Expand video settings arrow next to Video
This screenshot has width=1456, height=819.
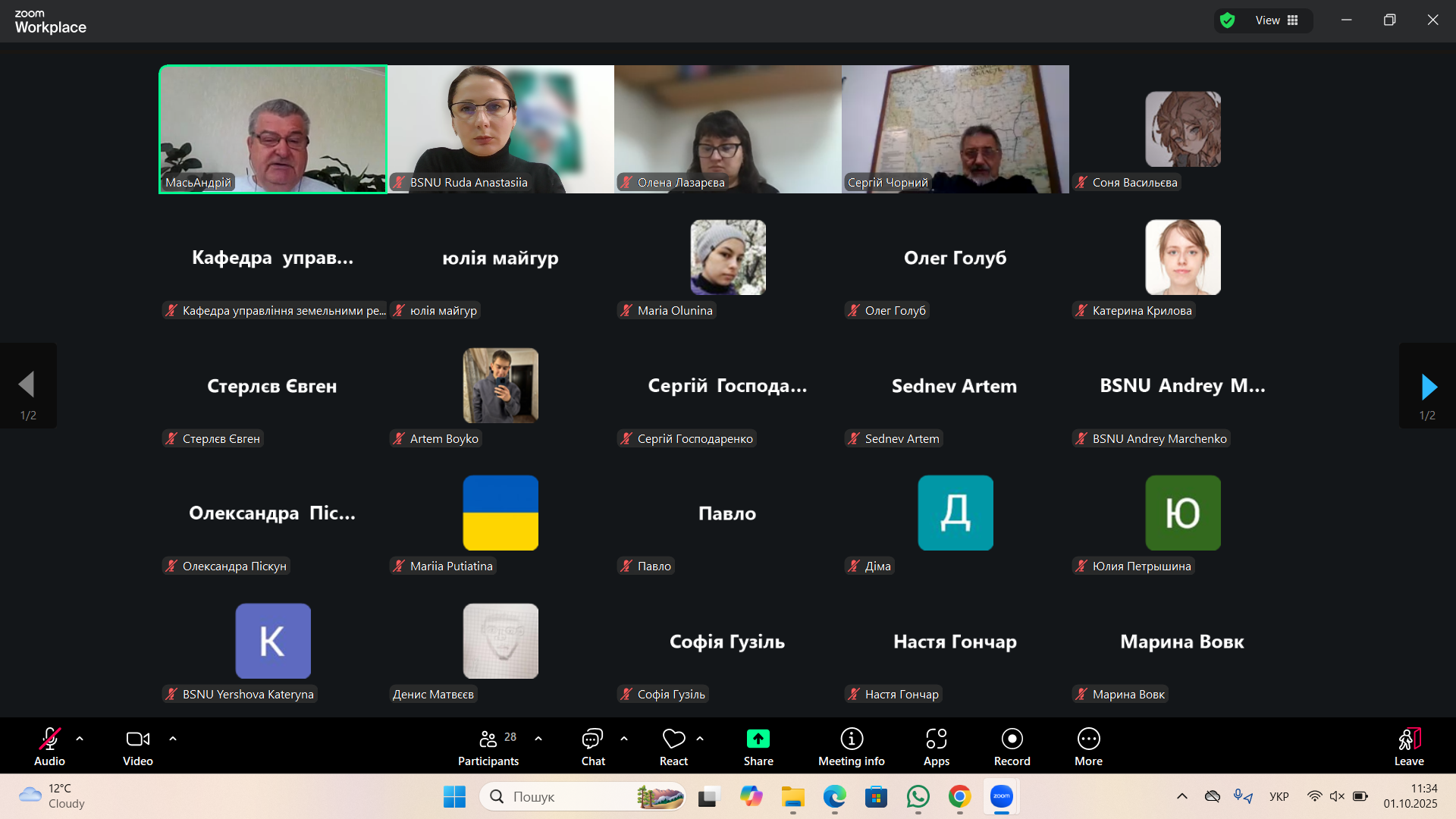[173, 739]
